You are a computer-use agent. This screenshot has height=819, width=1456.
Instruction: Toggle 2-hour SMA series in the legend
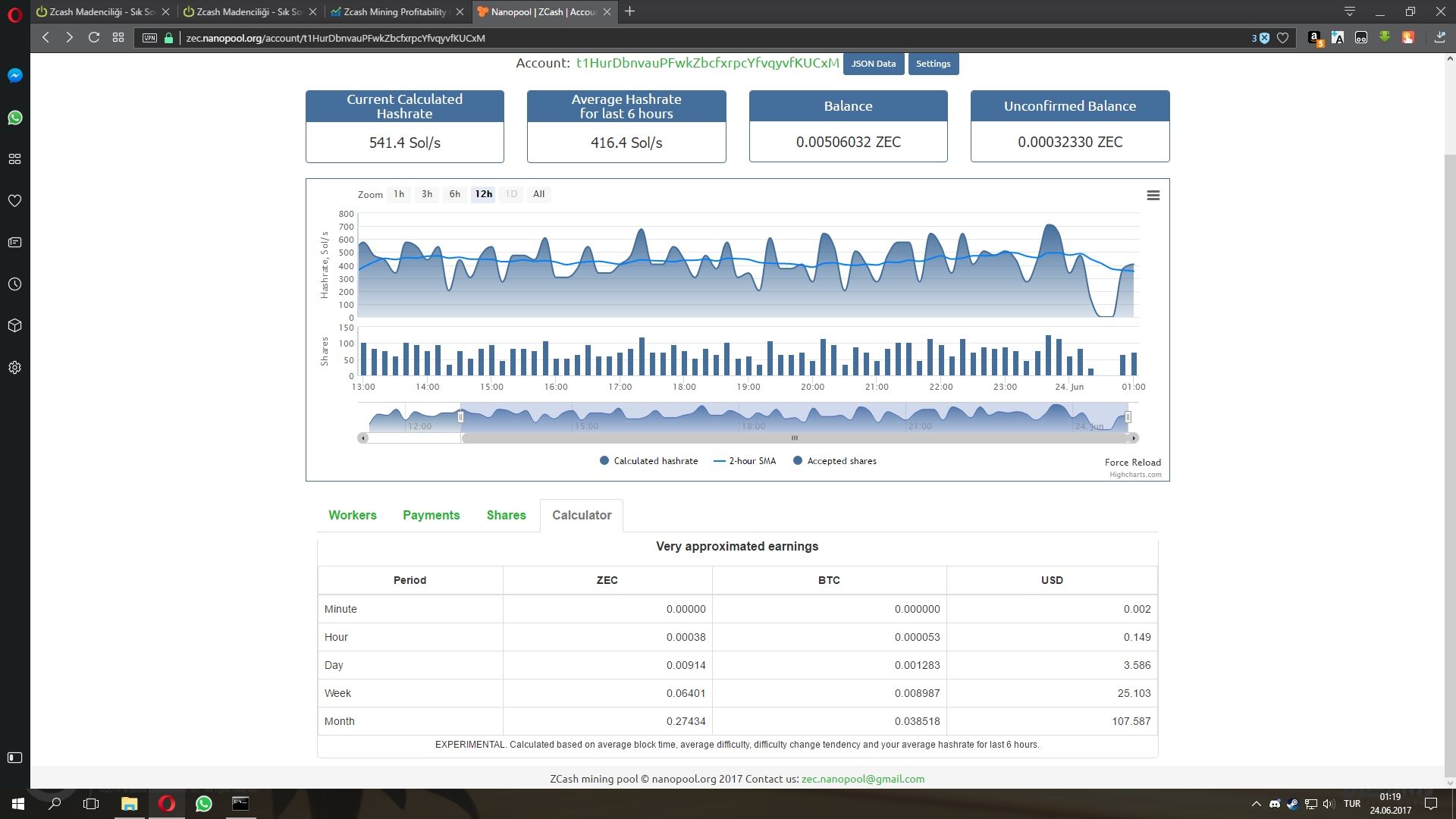coord(745,461)
